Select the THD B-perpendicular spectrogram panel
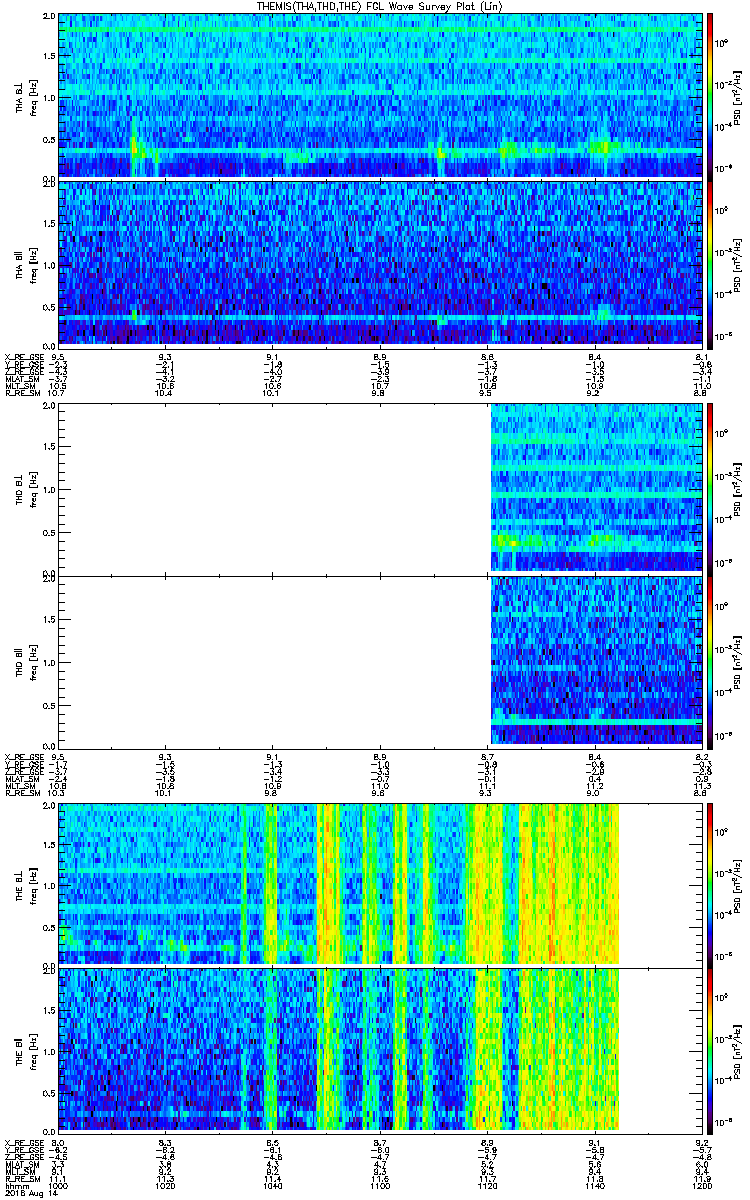 (x=380, y=488)
